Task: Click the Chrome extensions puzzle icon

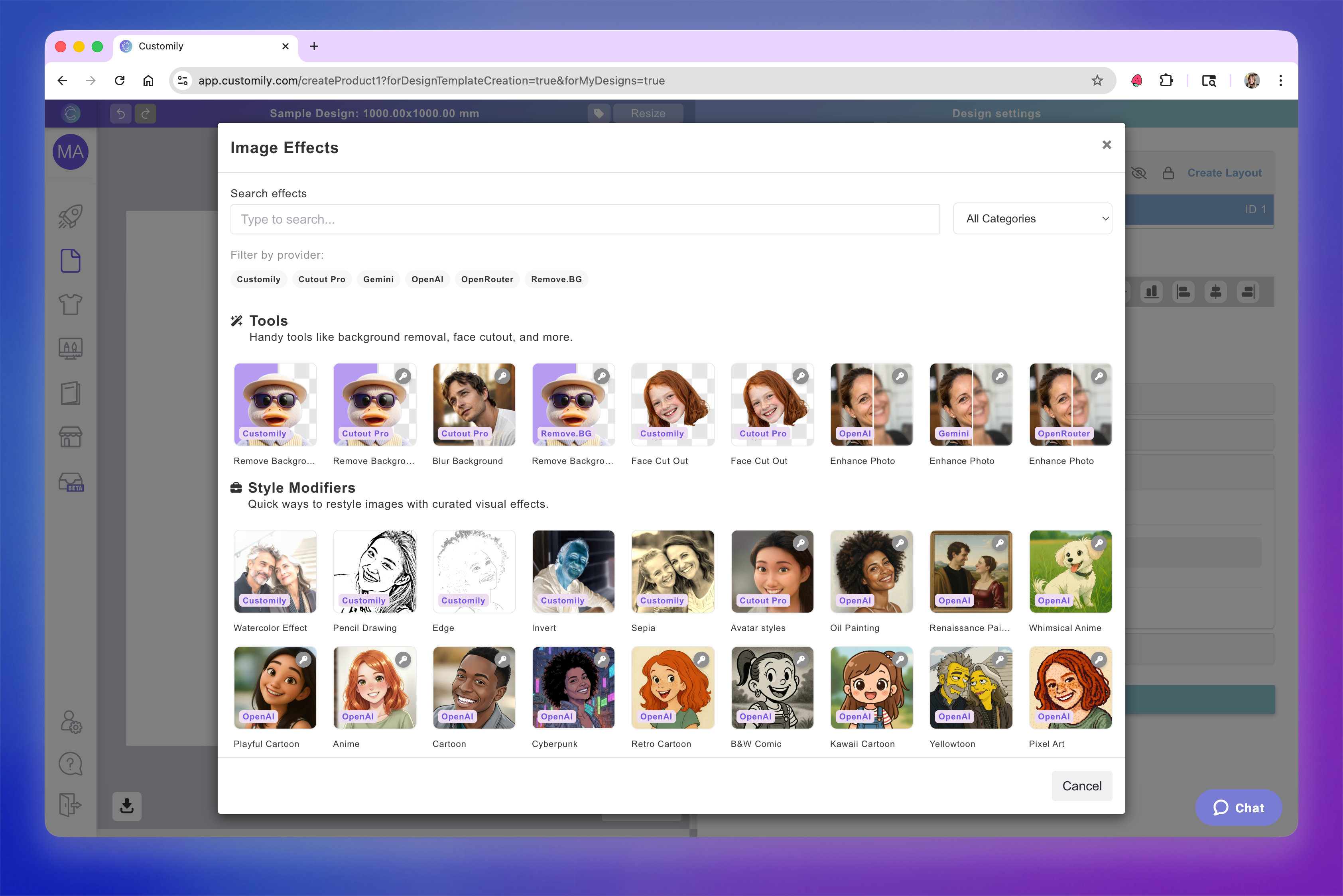Action: point(1166,81)
